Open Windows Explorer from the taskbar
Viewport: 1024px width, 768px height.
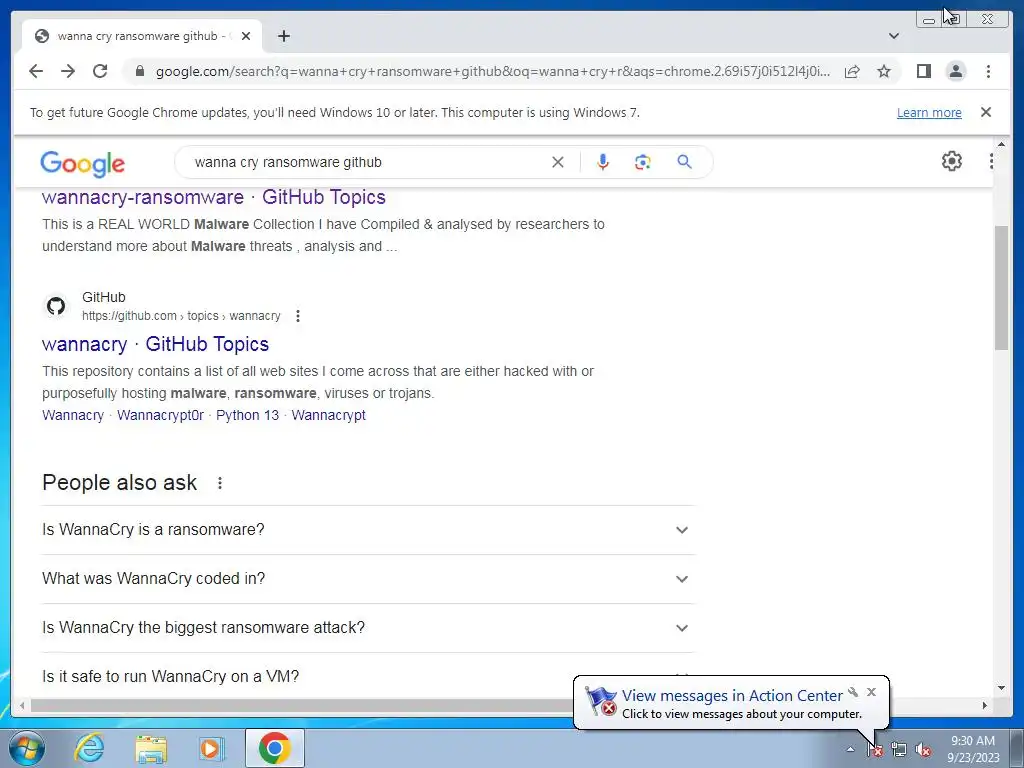click(x=151, y=748)
